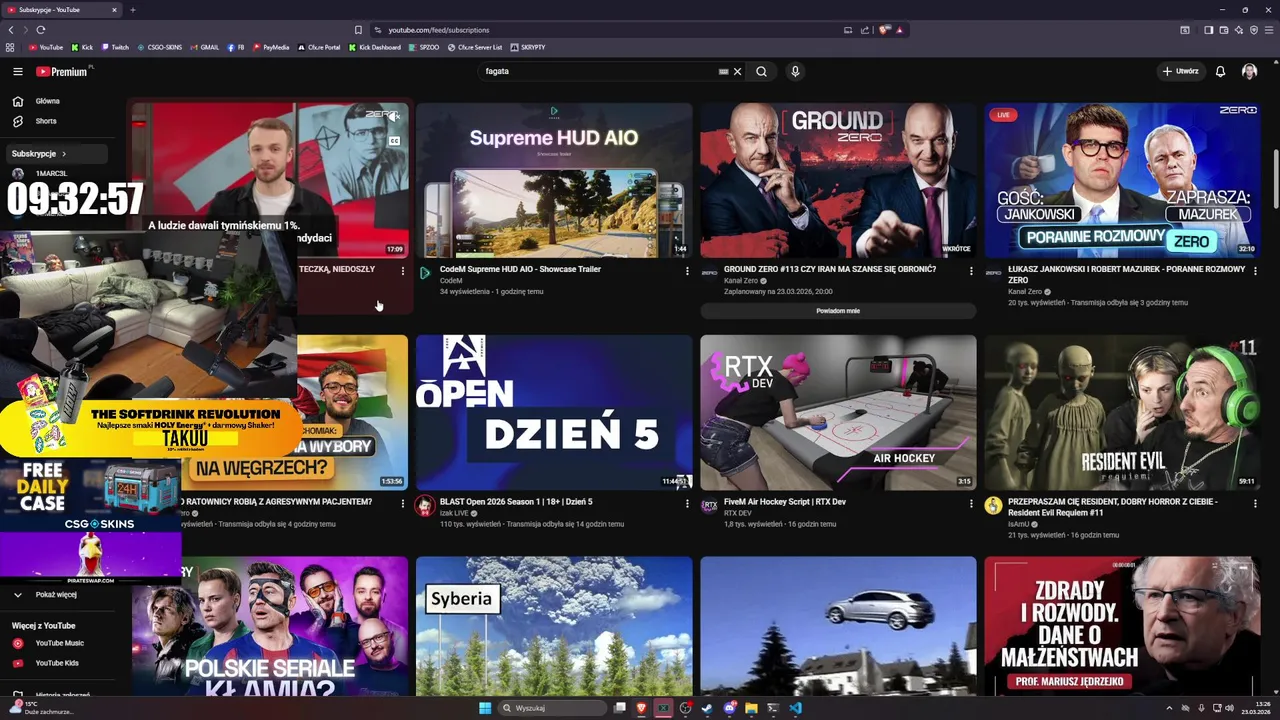Viewport: 1280px width, 720px height.
Task: Click Windows Start button
Action: click(x=485, y=708)
